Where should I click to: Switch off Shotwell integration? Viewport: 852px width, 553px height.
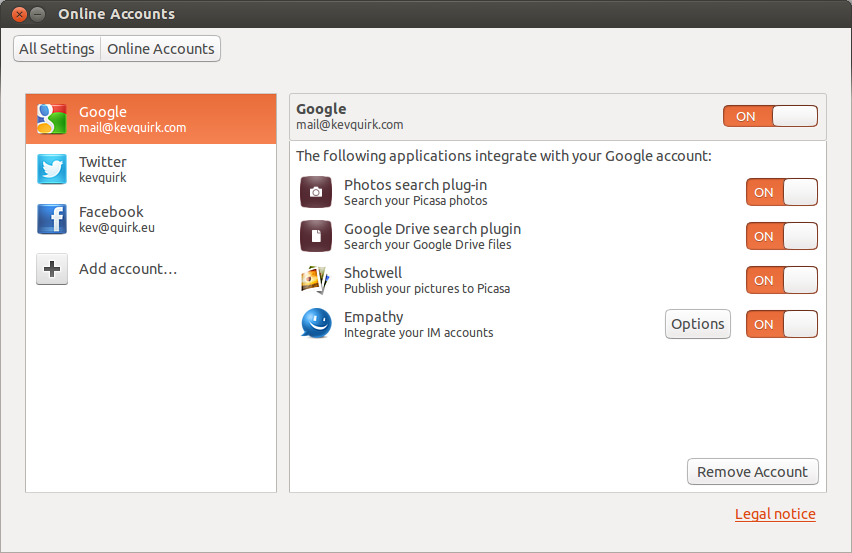(781, 280)
